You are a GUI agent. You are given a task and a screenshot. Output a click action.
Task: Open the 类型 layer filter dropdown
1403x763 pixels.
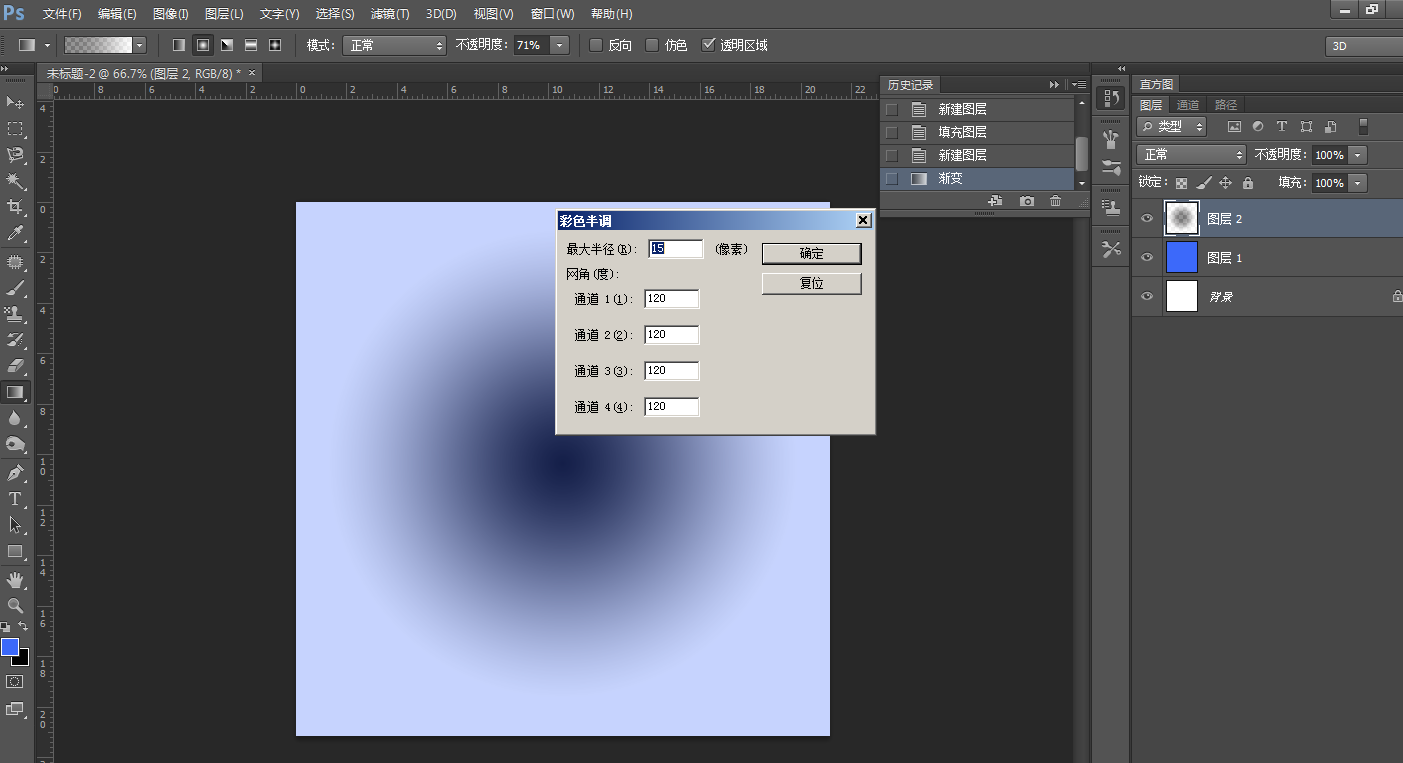[1172, 127]
